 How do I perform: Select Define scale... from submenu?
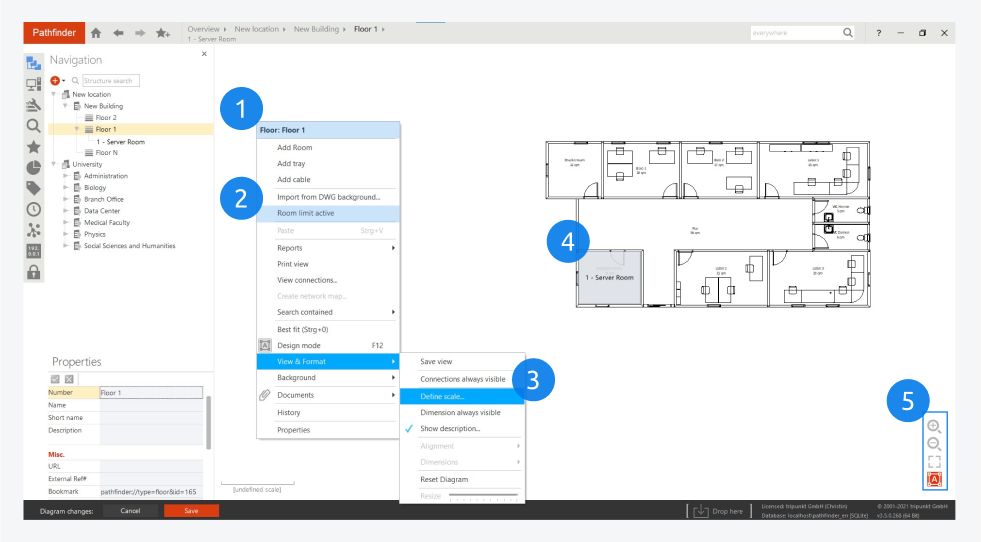[442, 396]
